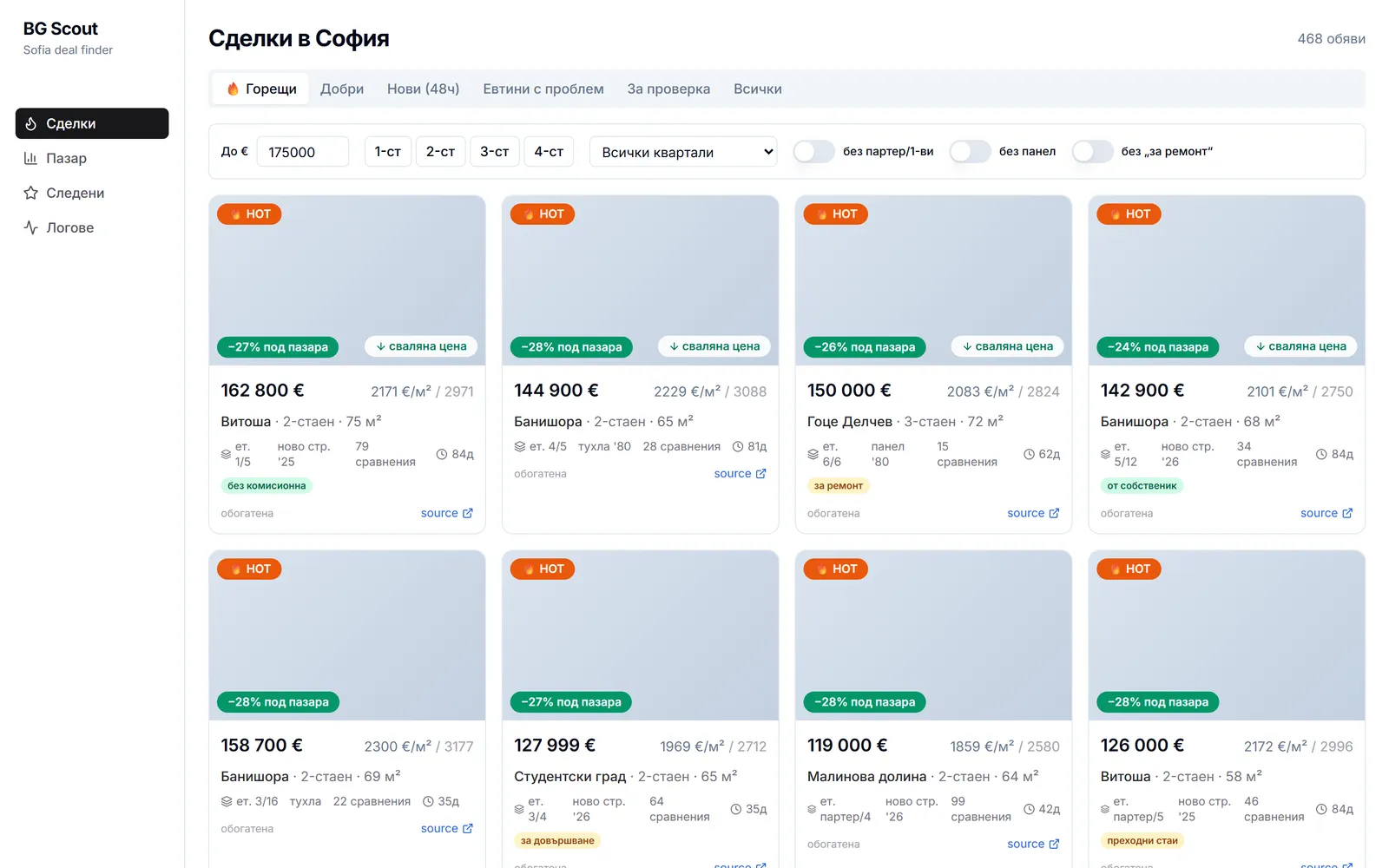1389x868 pixels.
Task: Click the max price field showing 175000
Action: (x=303, y=152)
